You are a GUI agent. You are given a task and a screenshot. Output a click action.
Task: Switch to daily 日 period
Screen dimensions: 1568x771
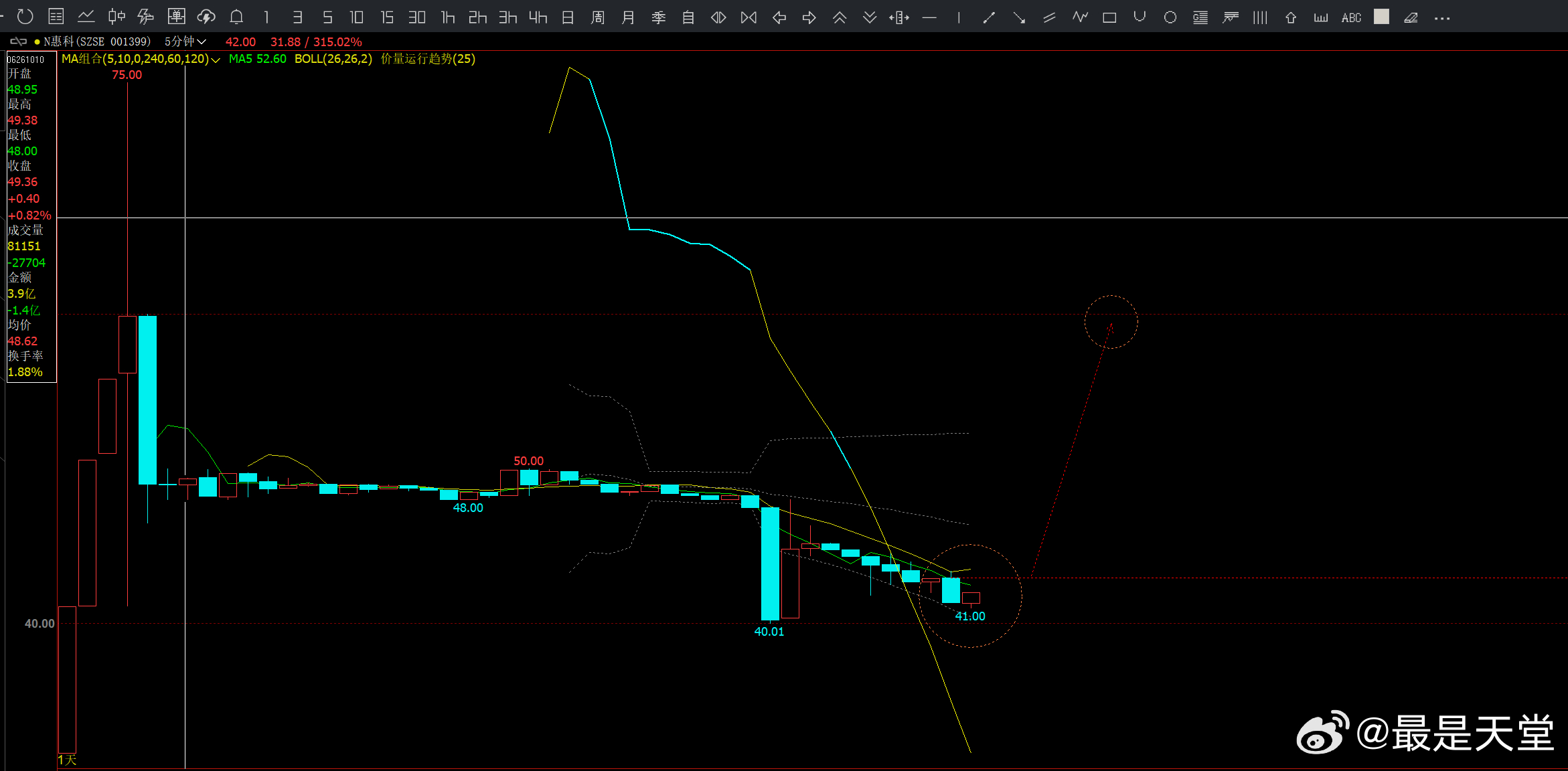click(568, 17)
